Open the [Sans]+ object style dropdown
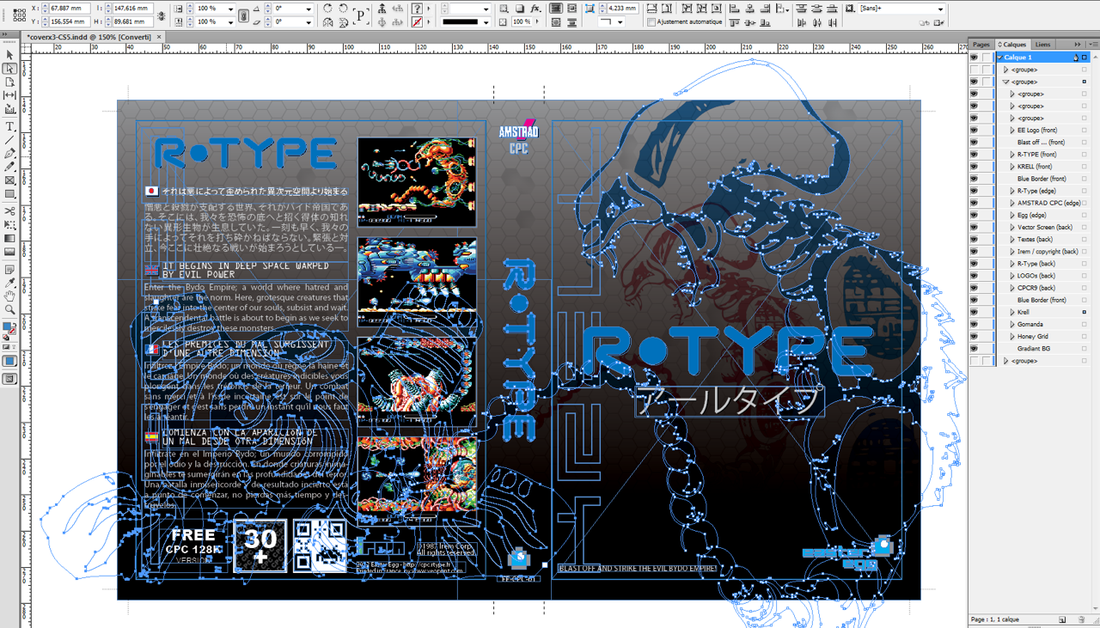Screen dimensions: 1100x628 941,8
